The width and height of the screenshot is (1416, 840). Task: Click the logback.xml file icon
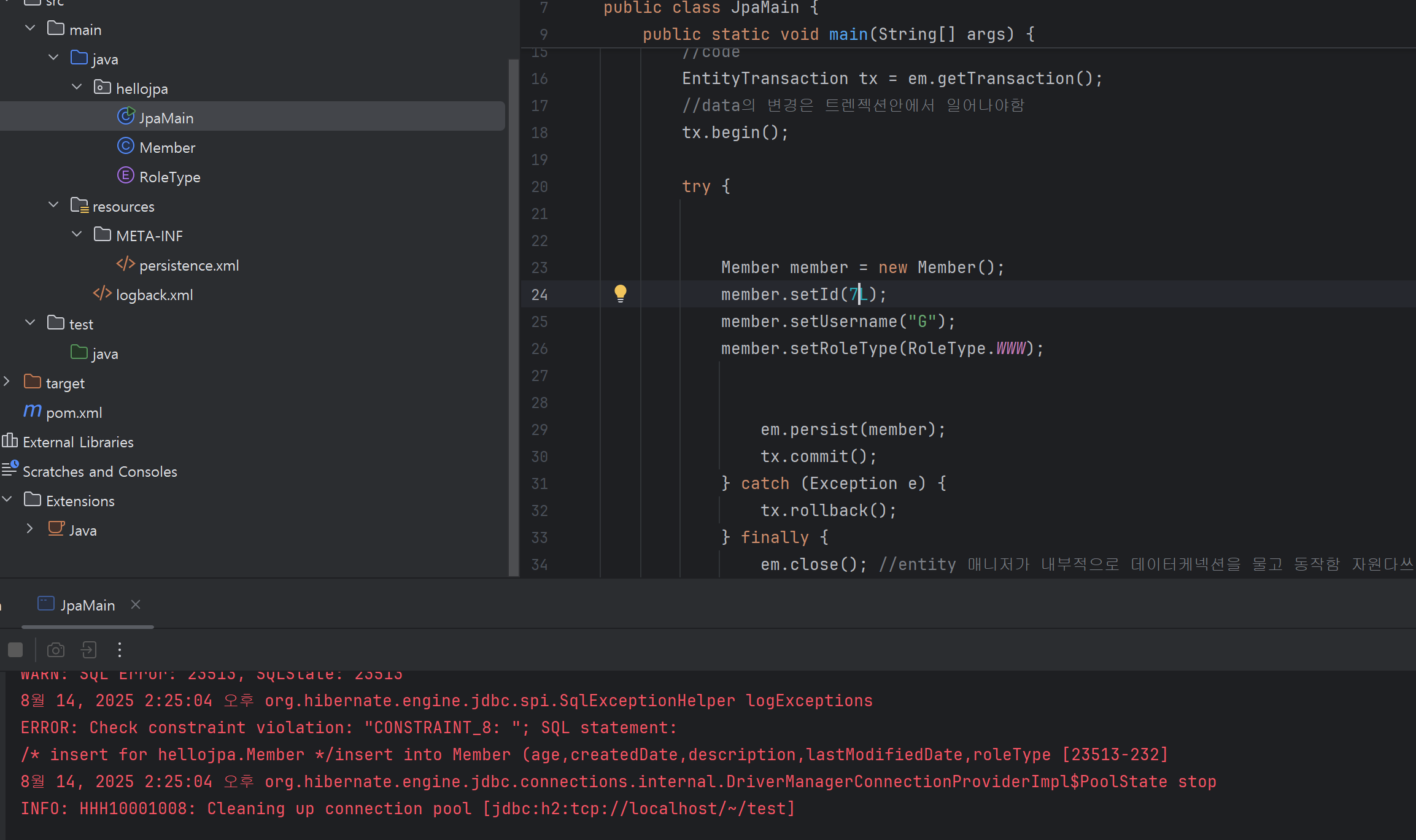pyautogui.click(x=103, y=293)
